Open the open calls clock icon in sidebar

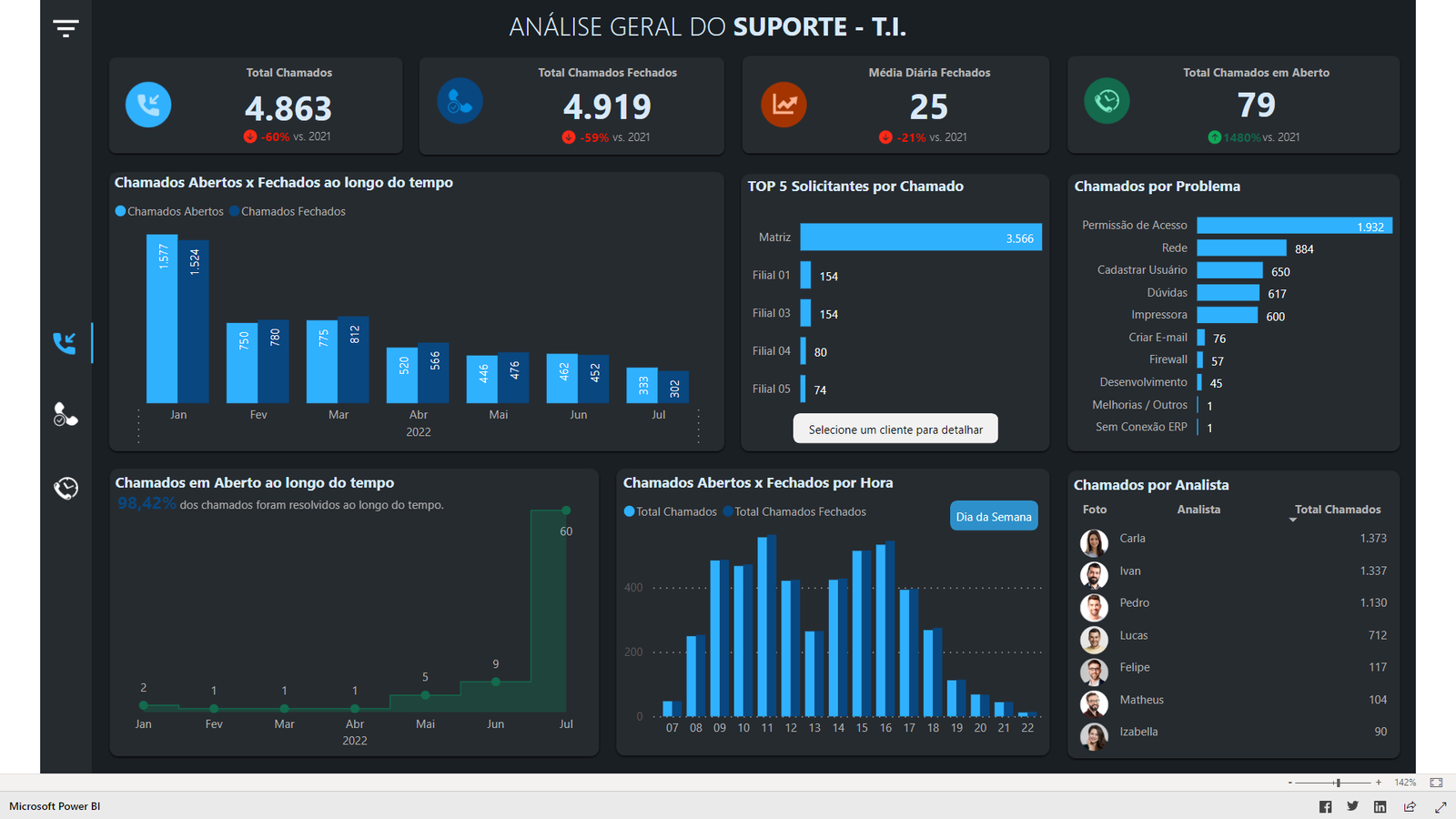click(x=66, y=489)
